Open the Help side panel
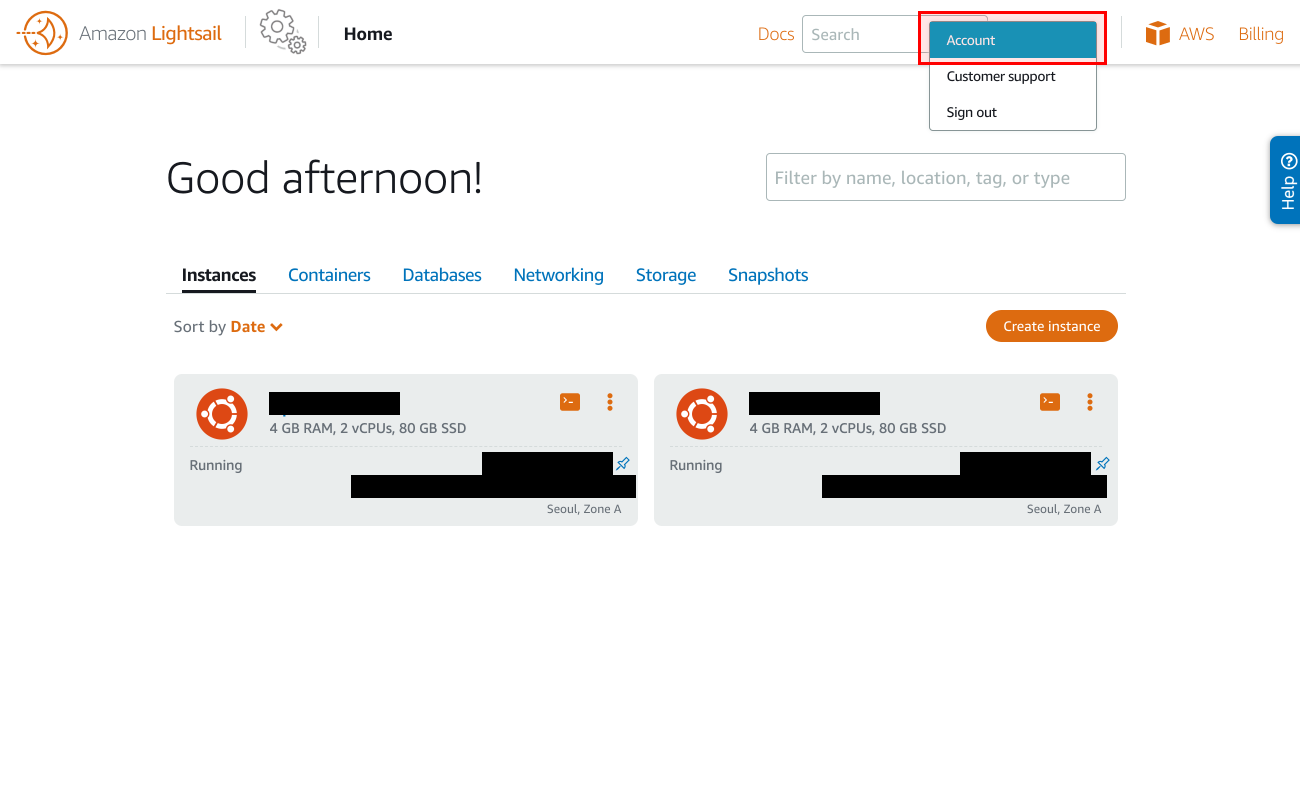The image size is (1300, 800). 1286,180
